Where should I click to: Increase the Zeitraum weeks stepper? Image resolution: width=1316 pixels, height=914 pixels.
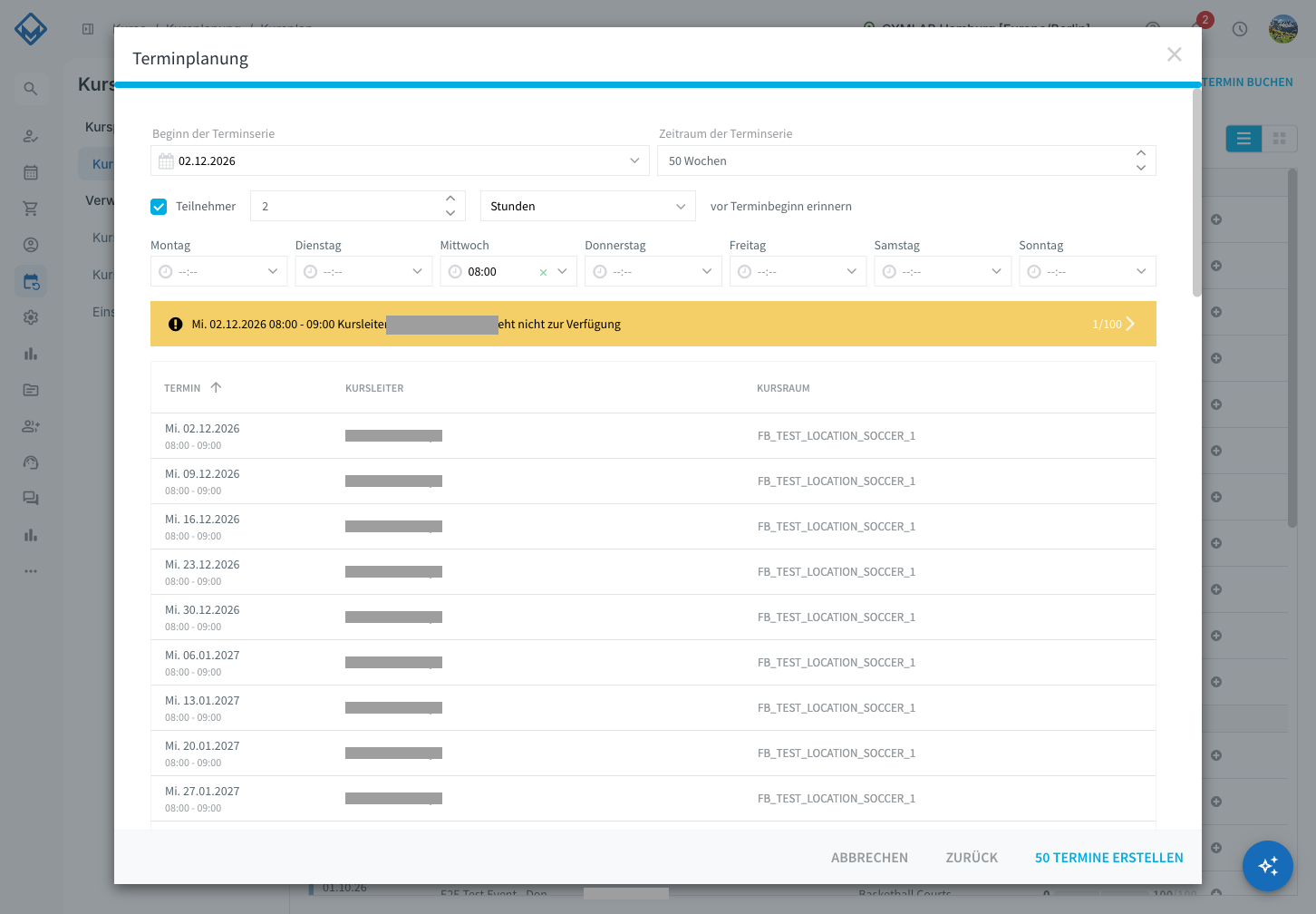point(1141,153)
